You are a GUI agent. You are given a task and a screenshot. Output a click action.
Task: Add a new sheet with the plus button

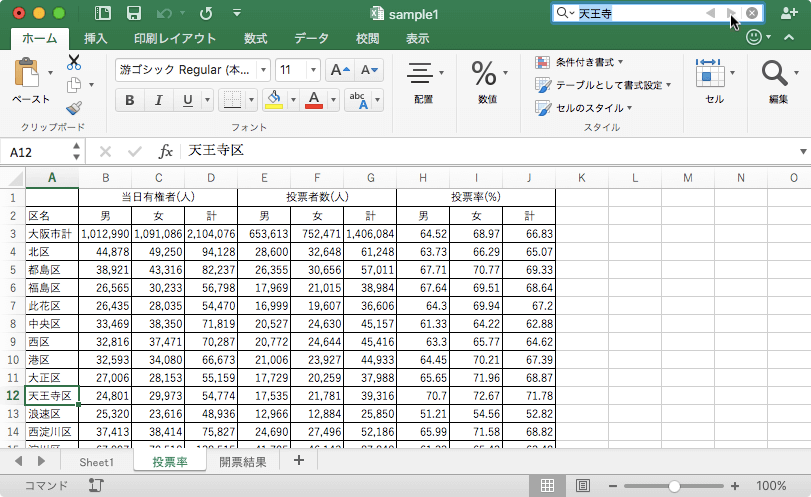coord(298,460)
